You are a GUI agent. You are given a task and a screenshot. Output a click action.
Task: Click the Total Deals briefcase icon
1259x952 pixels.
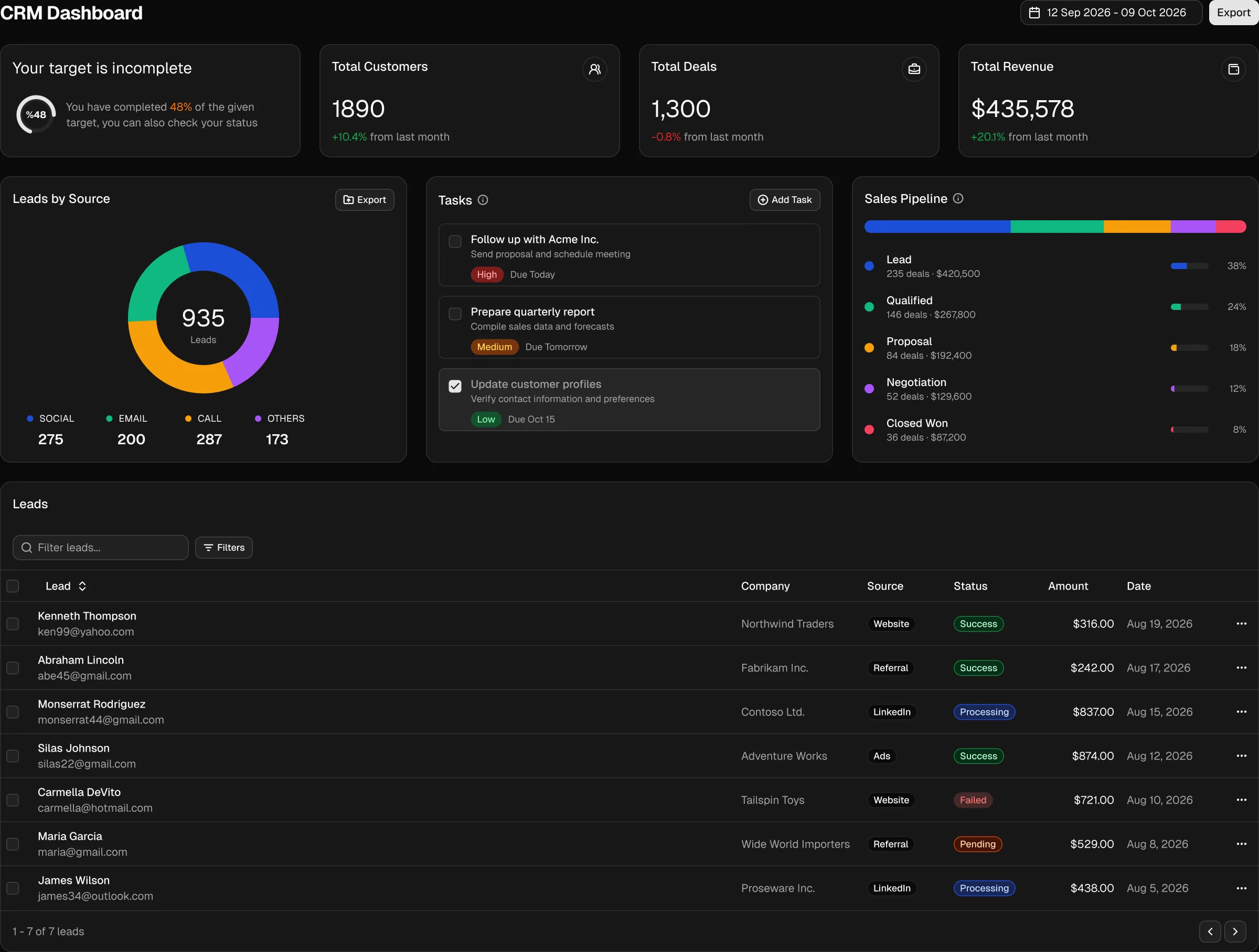pyautogui.click(x=914, y=69)
